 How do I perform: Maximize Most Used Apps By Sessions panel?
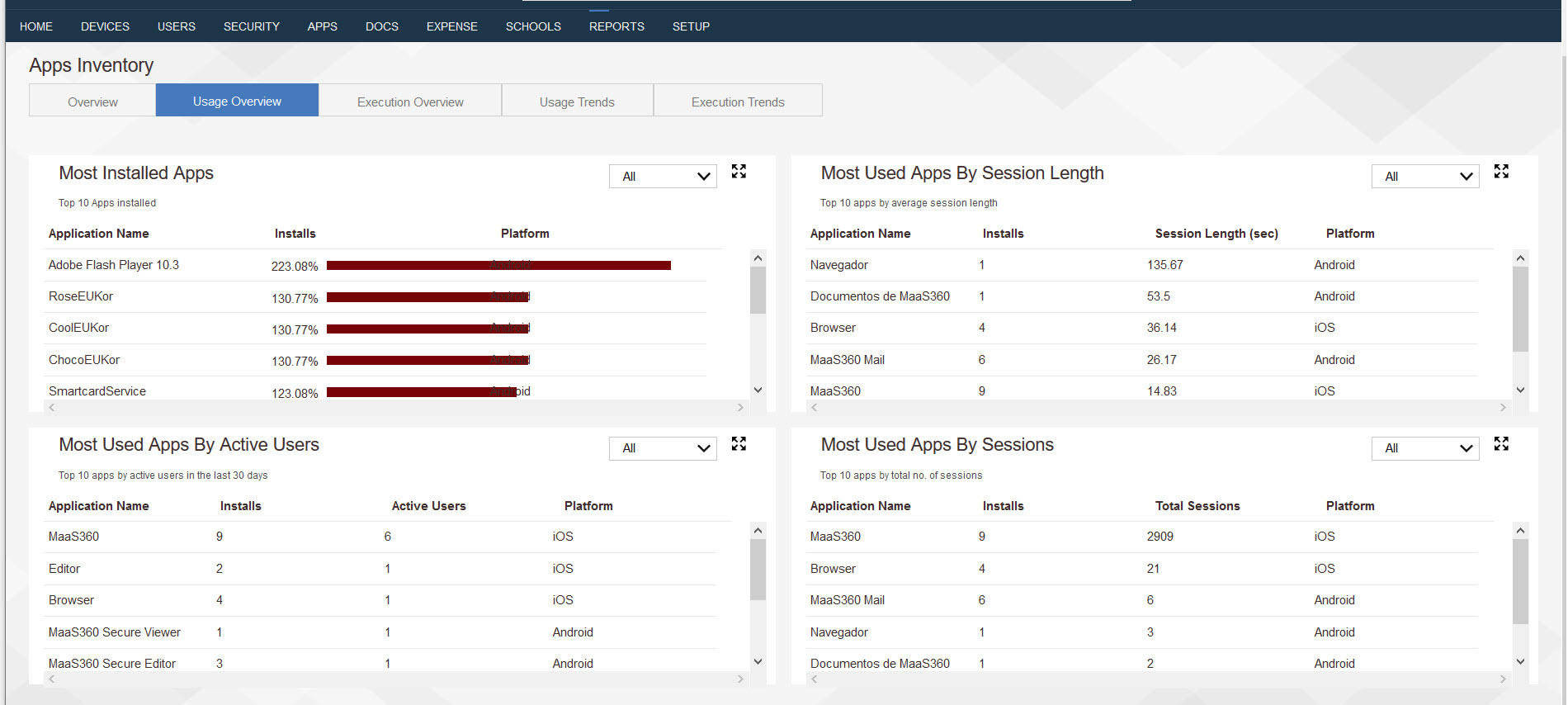(1501, 444)
